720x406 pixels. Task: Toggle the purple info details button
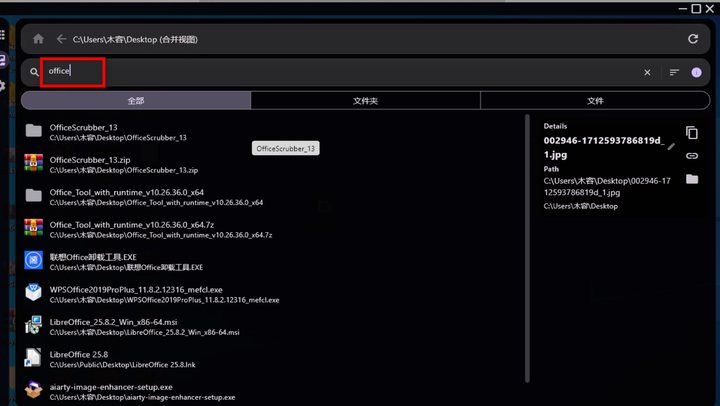click(x=696, y=72)
